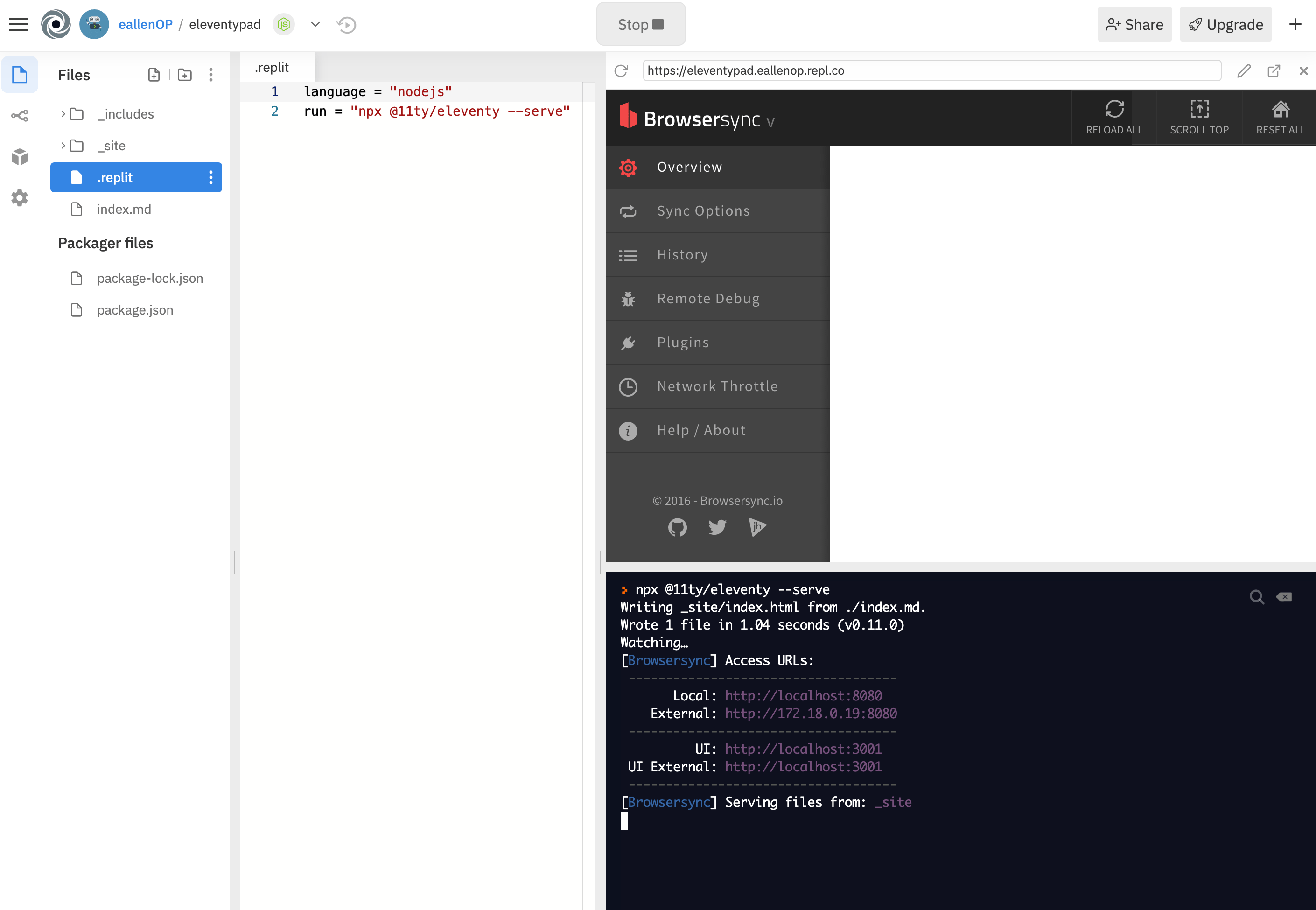Image resolution: width=1316 pixels, height=910 pixels.
Task: Click the Packager files heading
Action: (x=105, y=243)
